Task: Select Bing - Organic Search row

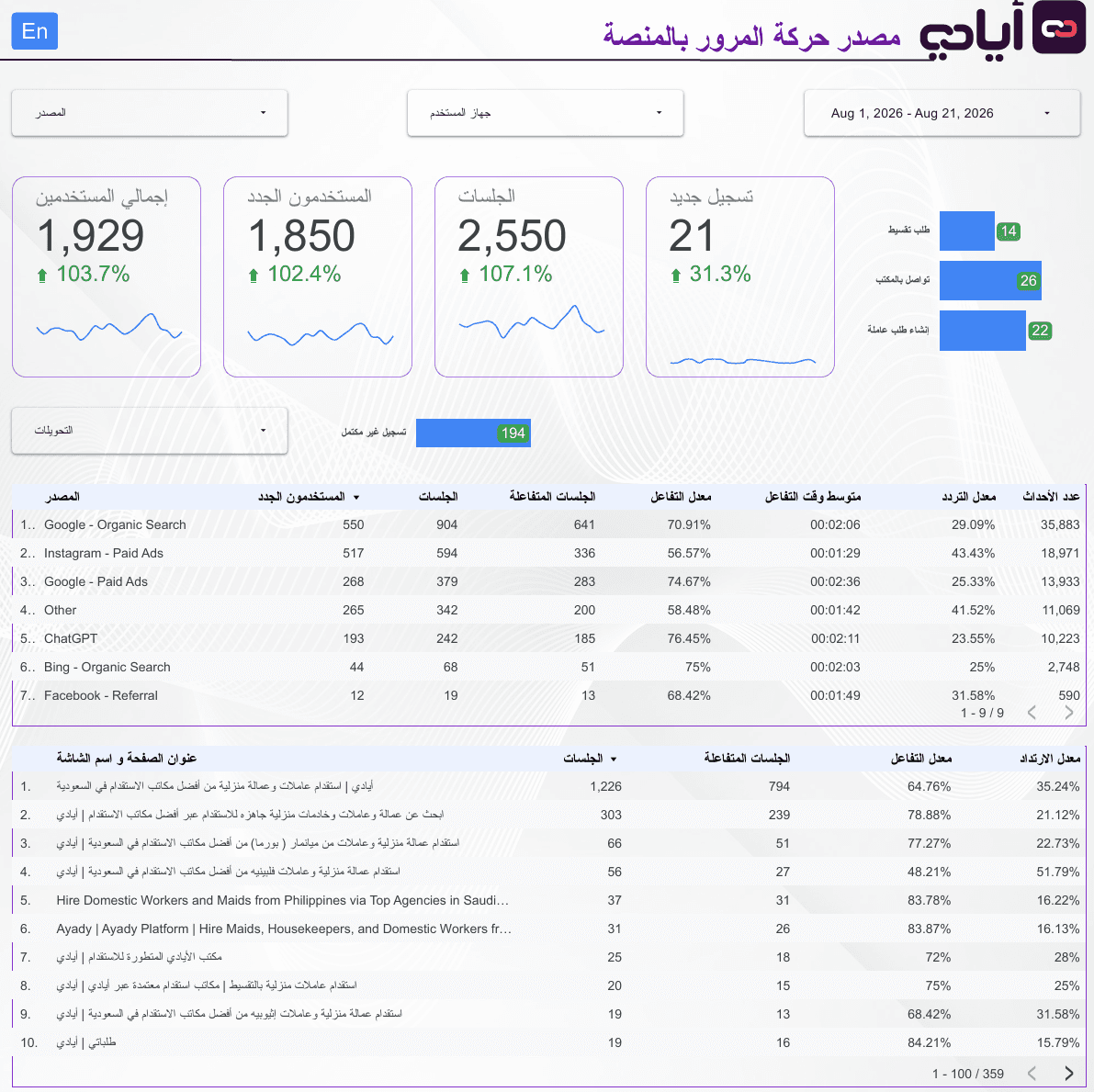Action: 548,667
